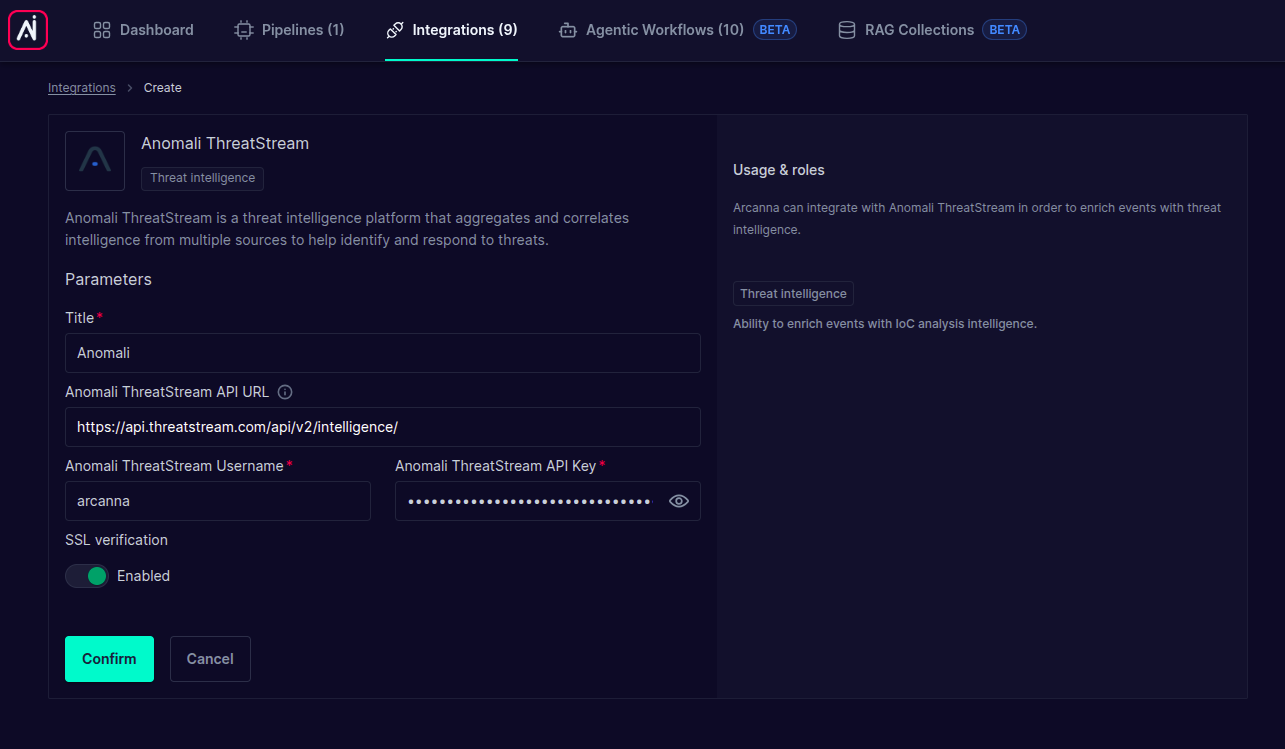This screenshot has width=1285, height=749.
Task: Click the ThreatStream API Key field
Action: (548, 501)
